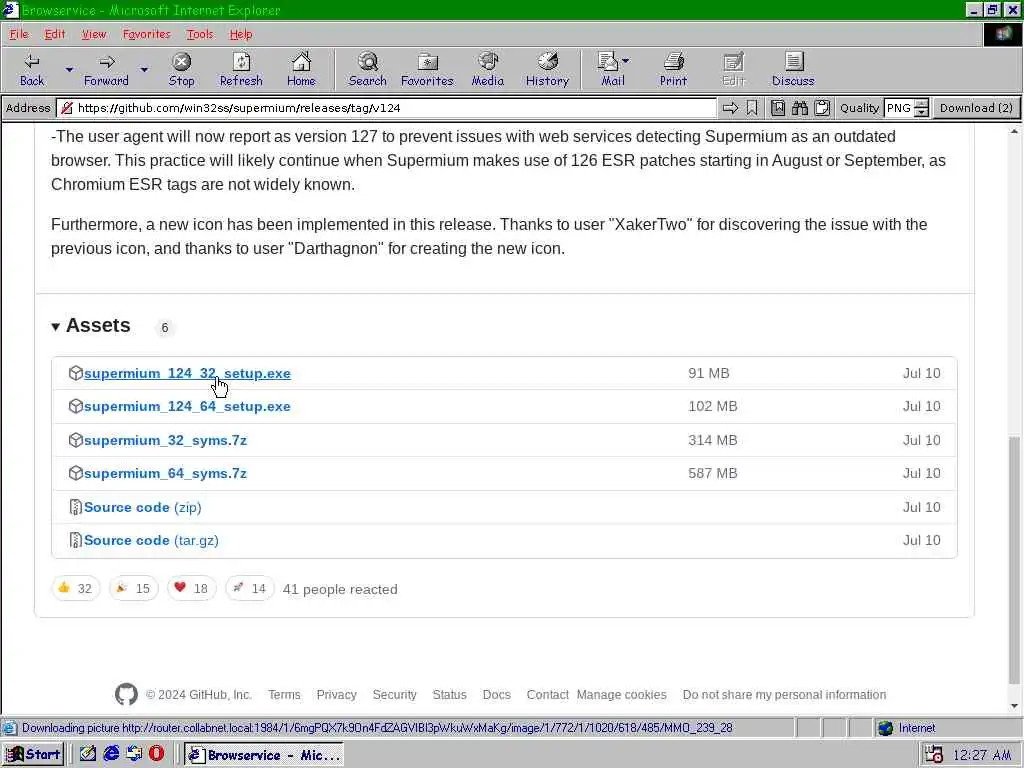The image size is (1024, 768).
Task: Open the Status footer link
Action: [449, 694]
